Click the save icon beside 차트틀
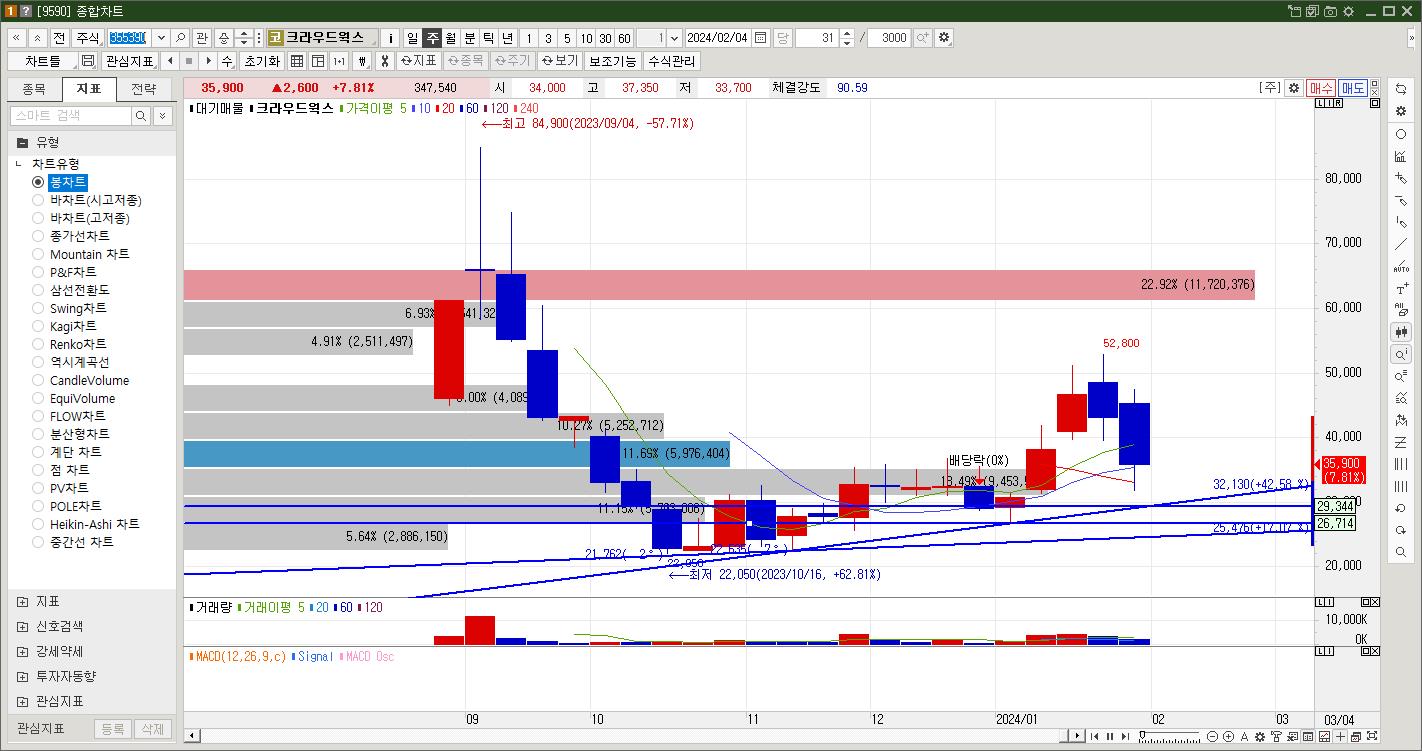 click(88, 61)
